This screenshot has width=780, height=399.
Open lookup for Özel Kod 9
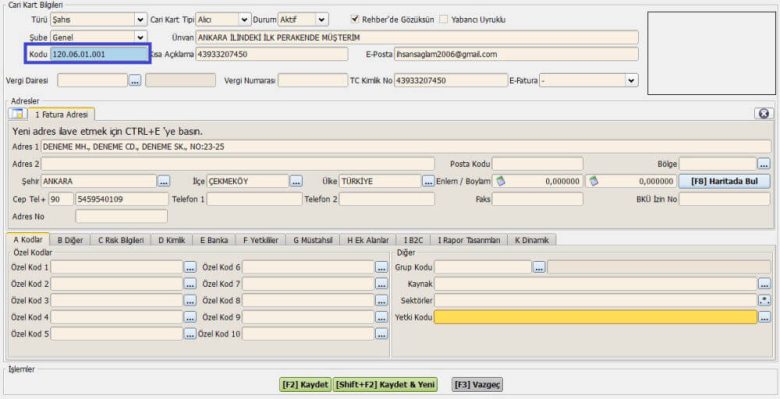382,317
